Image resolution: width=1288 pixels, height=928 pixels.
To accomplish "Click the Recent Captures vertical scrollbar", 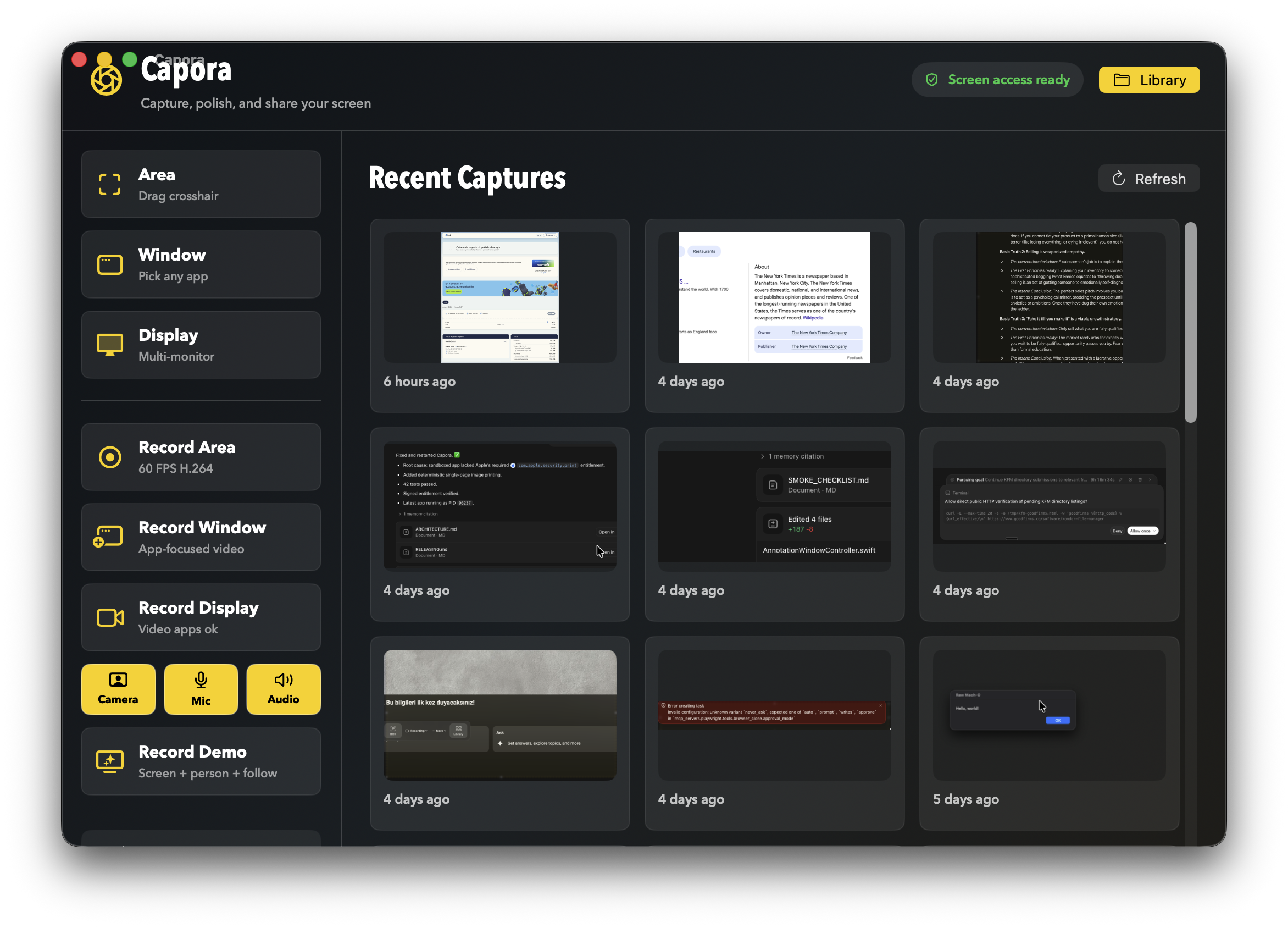I will point(1191,323).
